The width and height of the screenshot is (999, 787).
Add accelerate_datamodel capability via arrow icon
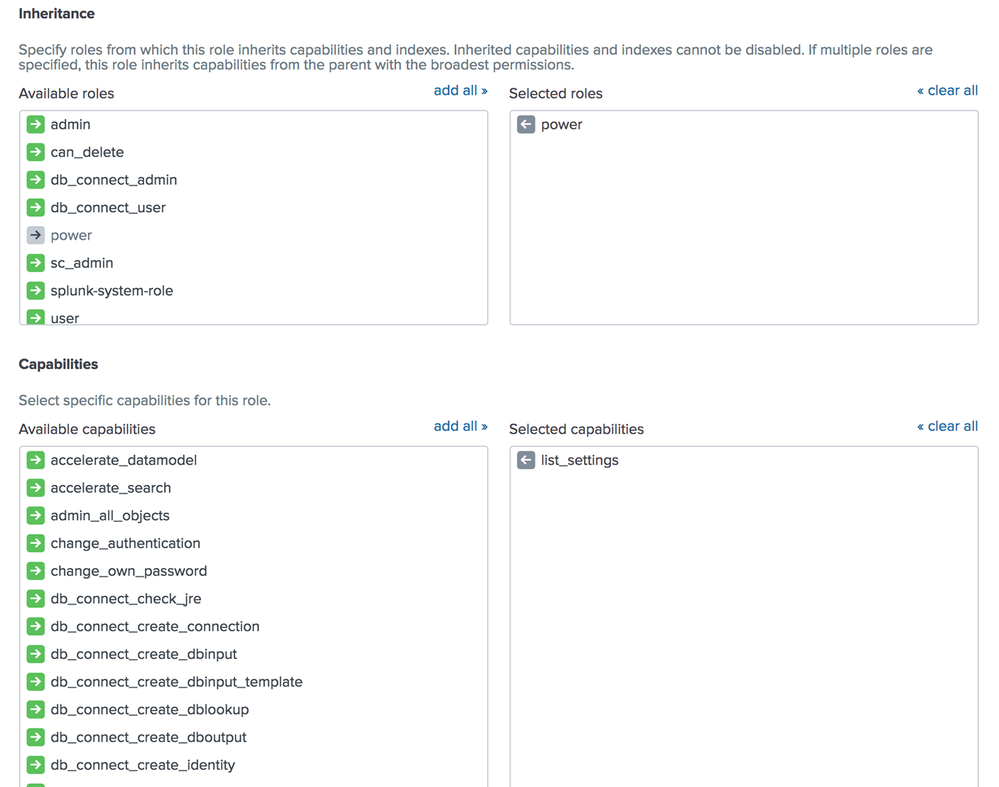[x=36, y=461]
